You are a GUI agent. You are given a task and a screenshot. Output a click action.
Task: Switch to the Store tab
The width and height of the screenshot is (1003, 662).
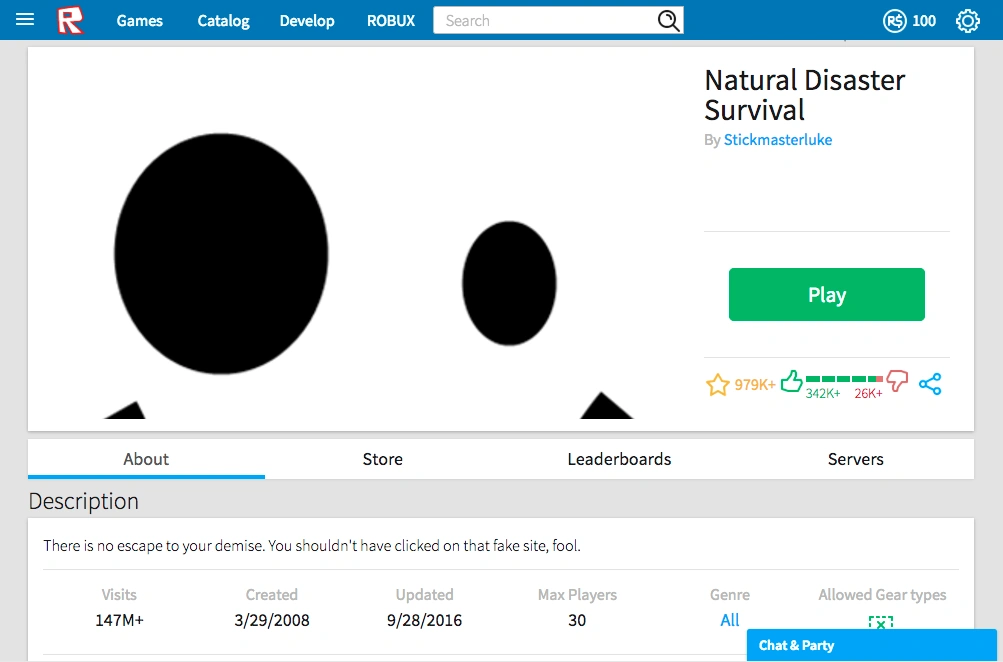point(383,459)
